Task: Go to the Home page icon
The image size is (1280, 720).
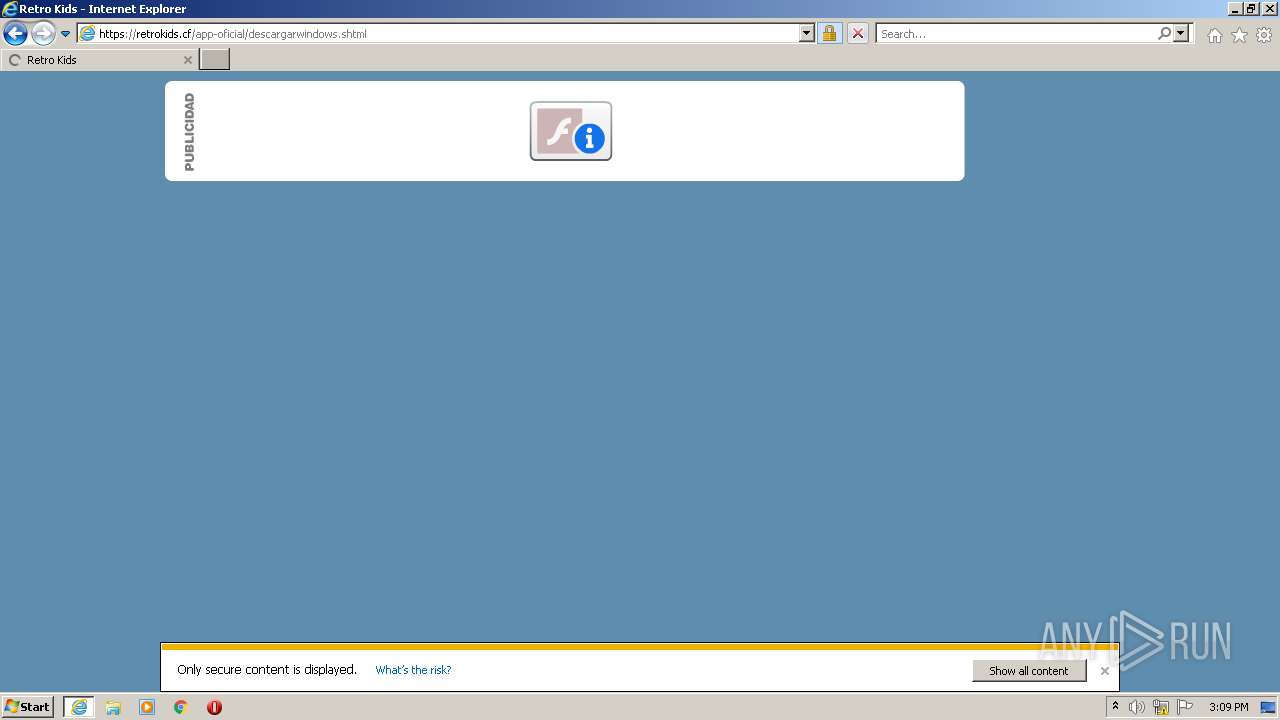Action: (1214, 35)
